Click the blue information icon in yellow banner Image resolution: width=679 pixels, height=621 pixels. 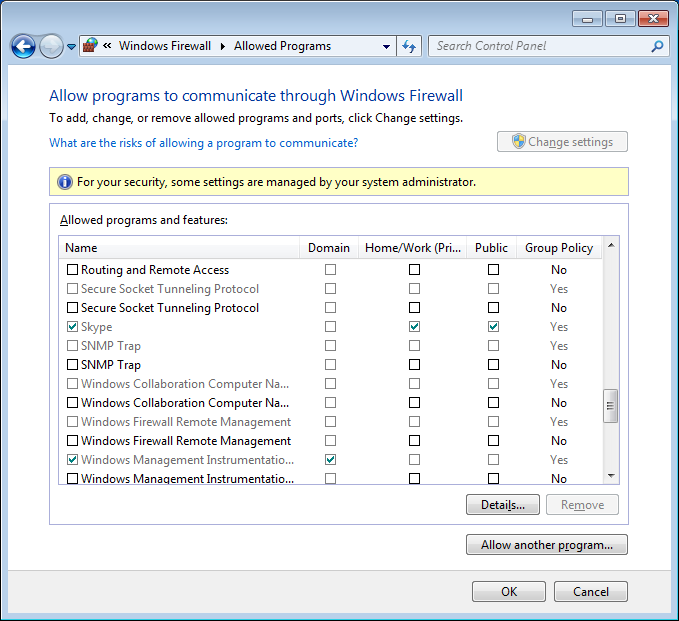point(65,182)
